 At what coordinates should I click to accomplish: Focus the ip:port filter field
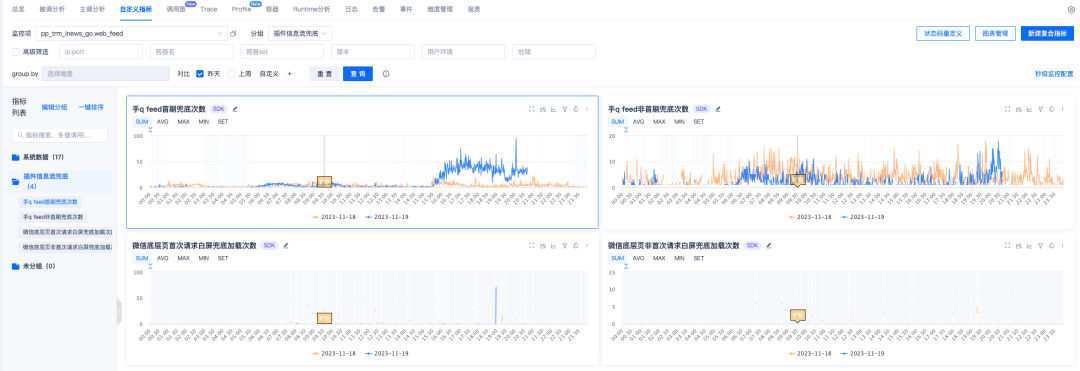(101, 52)
